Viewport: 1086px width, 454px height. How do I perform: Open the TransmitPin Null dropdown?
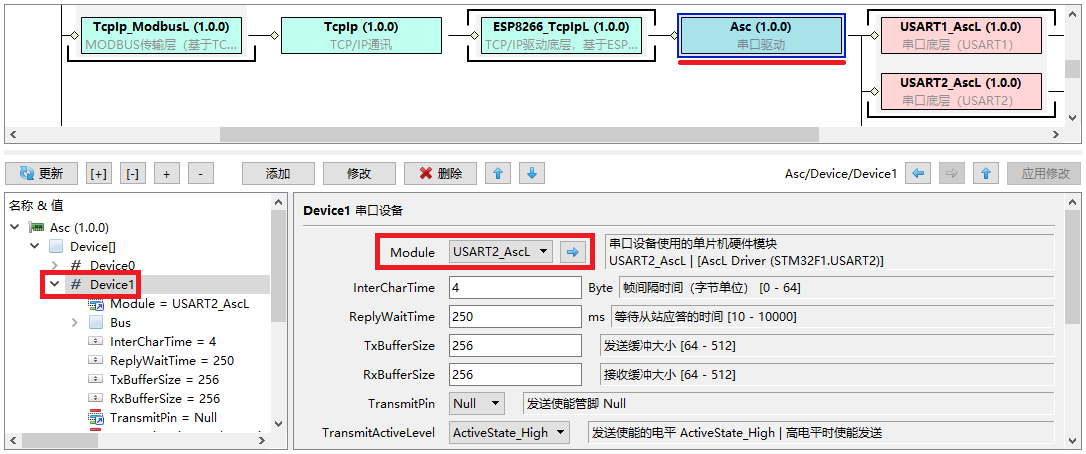[477, 403]
